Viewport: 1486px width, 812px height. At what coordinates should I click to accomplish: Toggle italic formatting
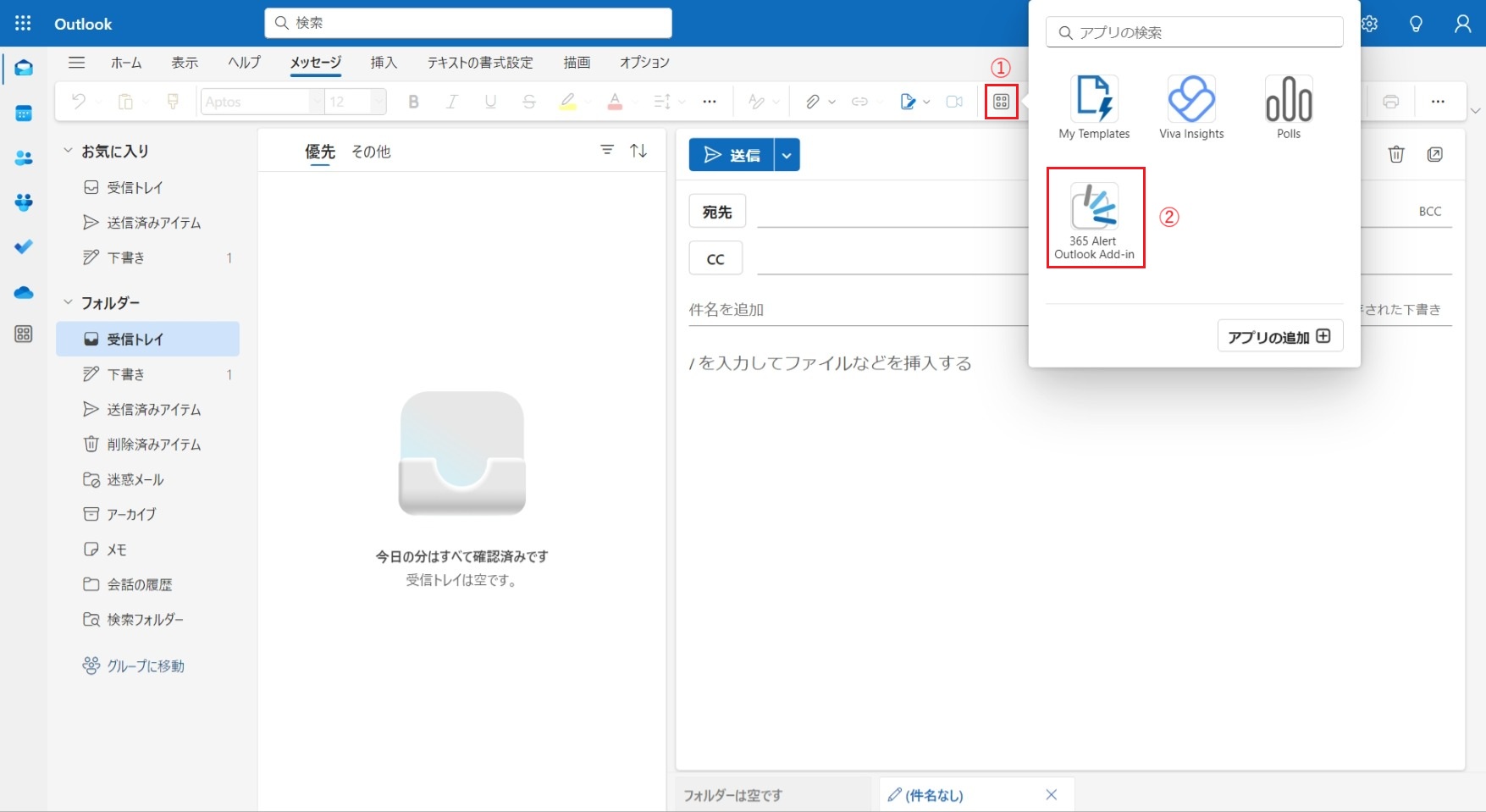(x=452, y=102)
